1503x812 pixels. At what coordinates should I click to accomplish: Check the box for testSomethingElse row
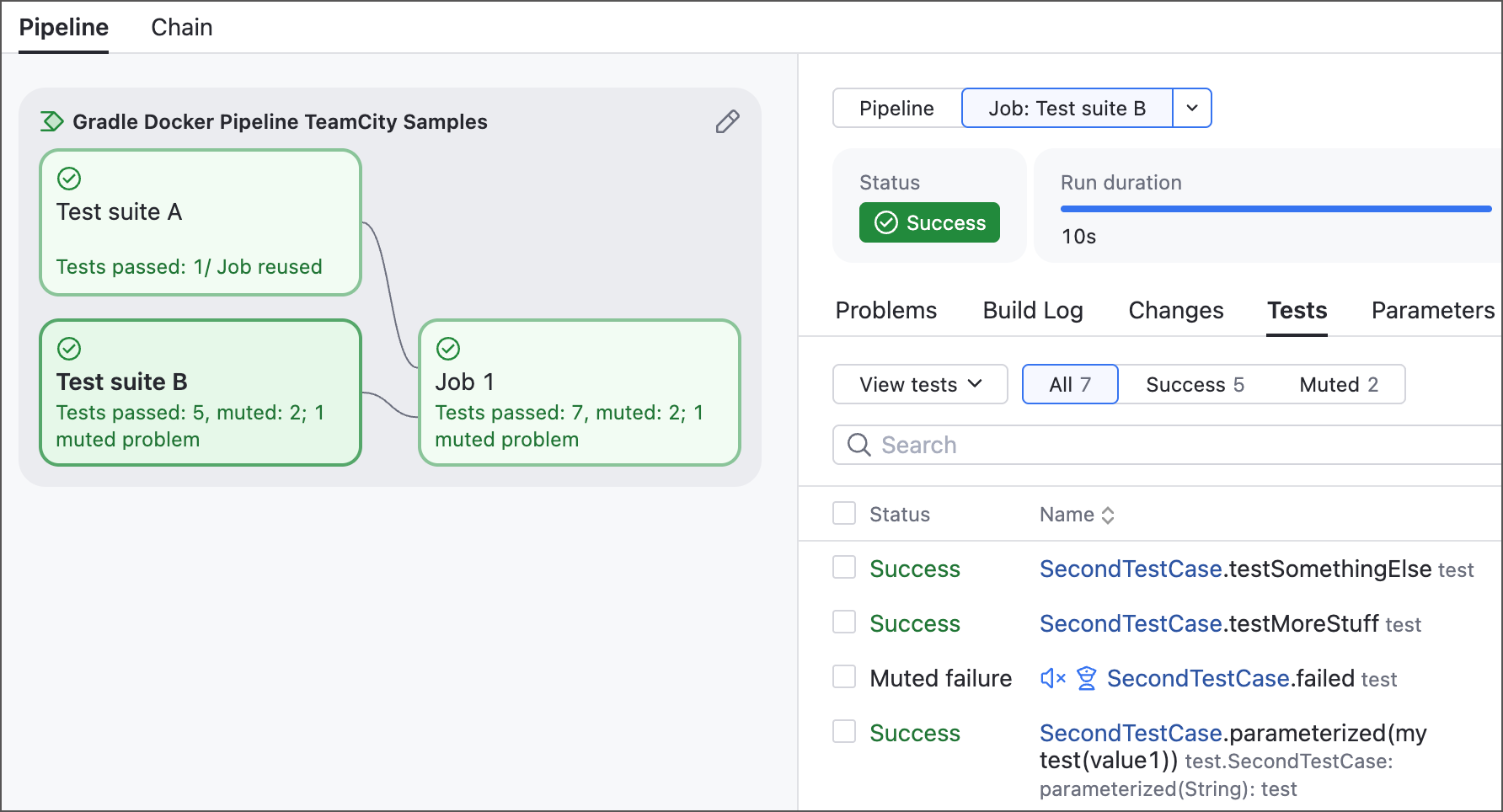coord(844,567)
